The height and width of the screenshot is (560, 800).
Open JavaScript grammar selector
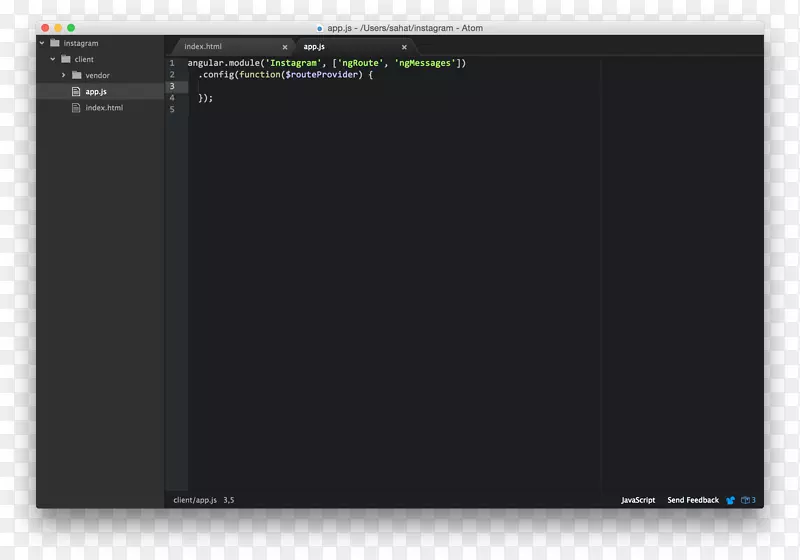638,500
